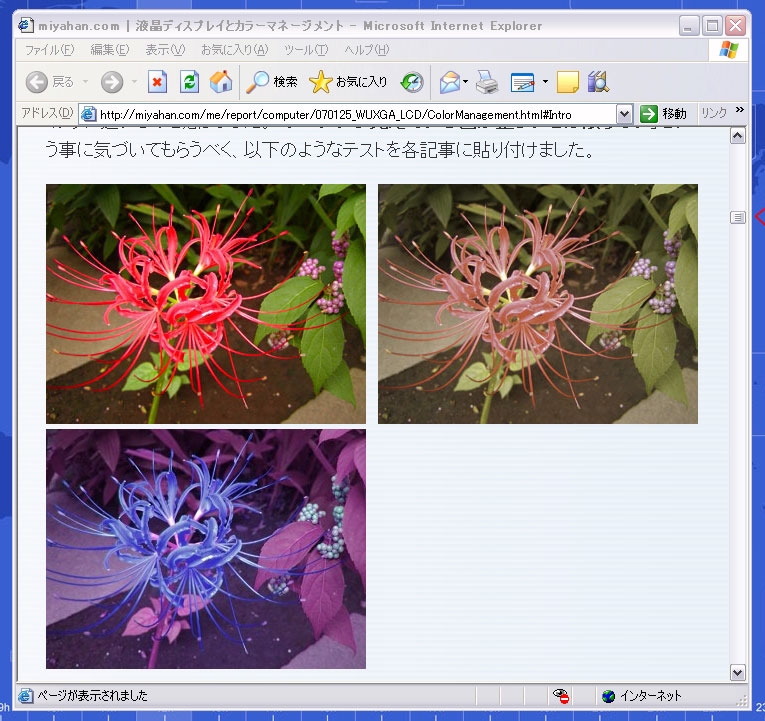The width and height of the screenshot is (765, 721).
Task: Open Favorites star button
Action: (348, 81)
